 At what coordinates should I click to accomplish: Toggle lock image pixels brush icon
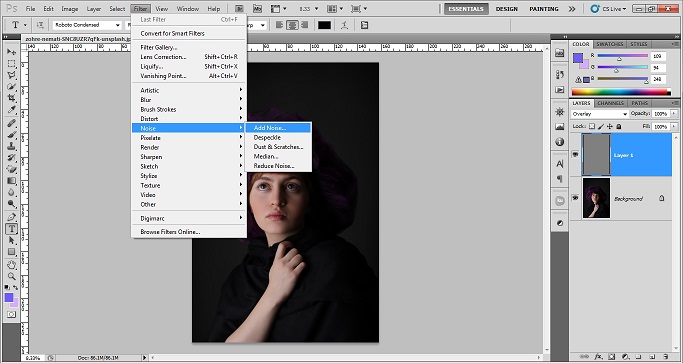pos(601,126)
